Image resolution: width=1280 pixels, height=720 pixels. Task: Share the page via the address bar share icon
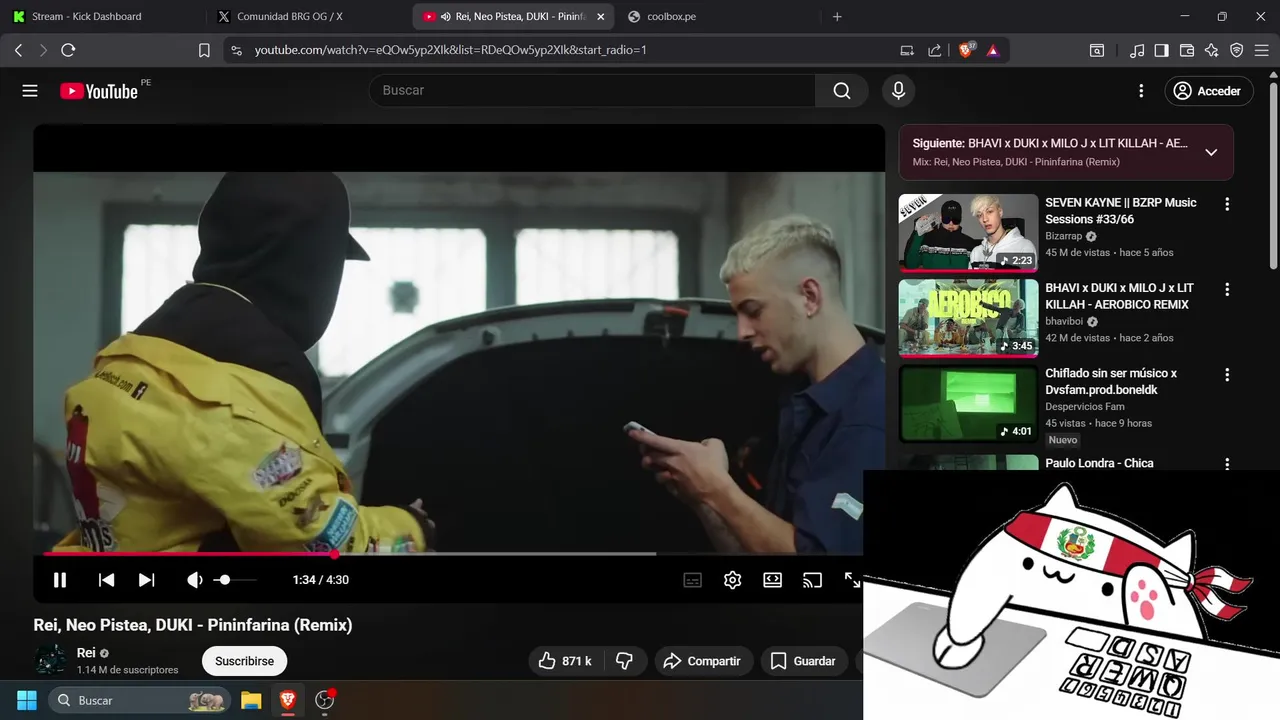(935, 50)
